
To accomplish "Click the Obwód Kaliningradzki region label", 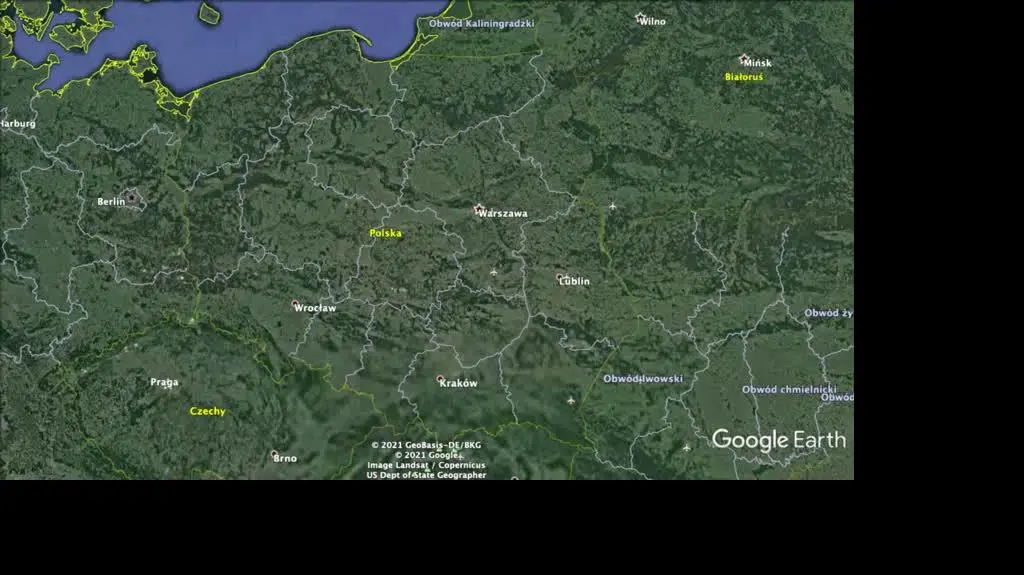I will 481,24.
